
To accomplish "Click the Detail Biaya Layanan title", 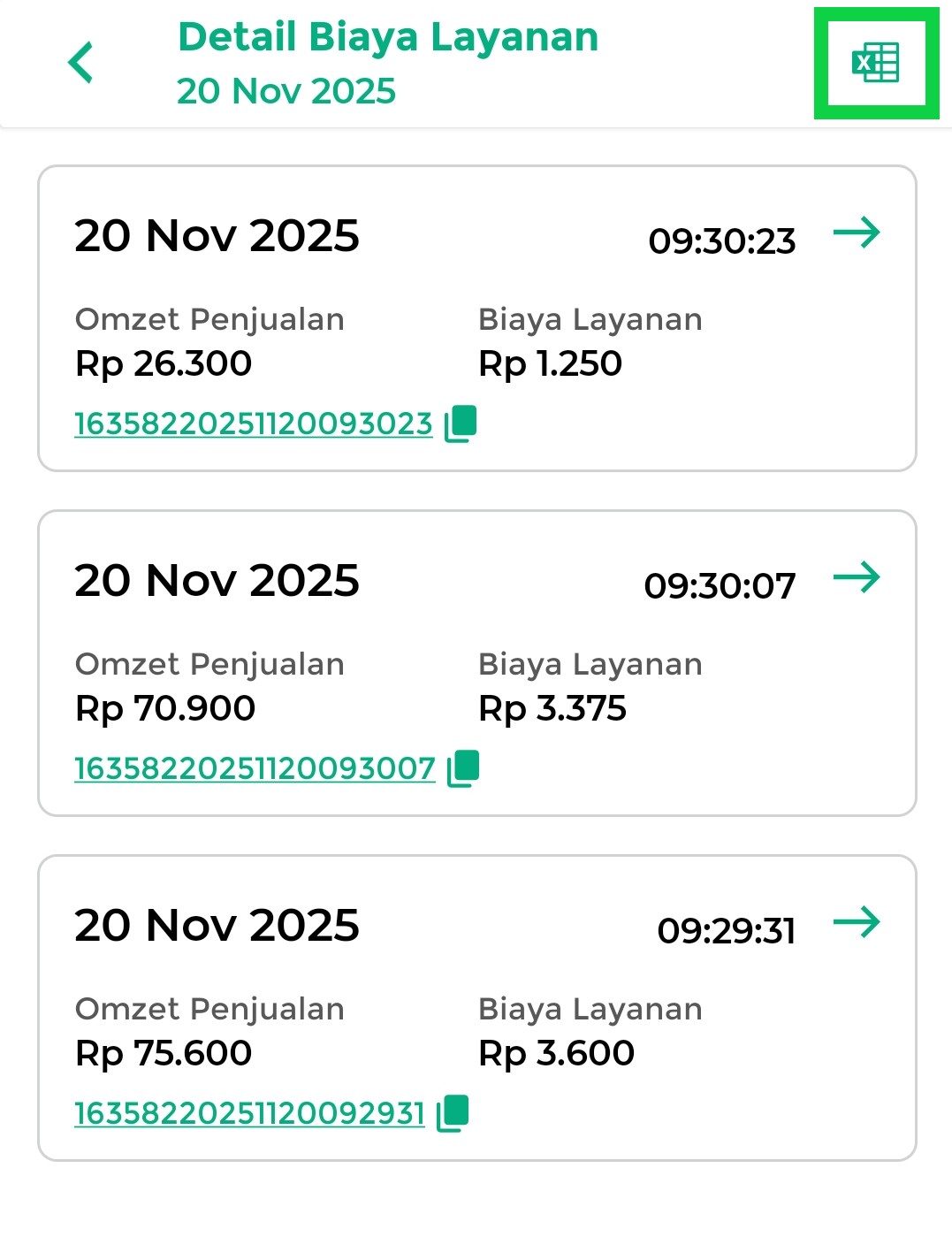I will 388,37.
